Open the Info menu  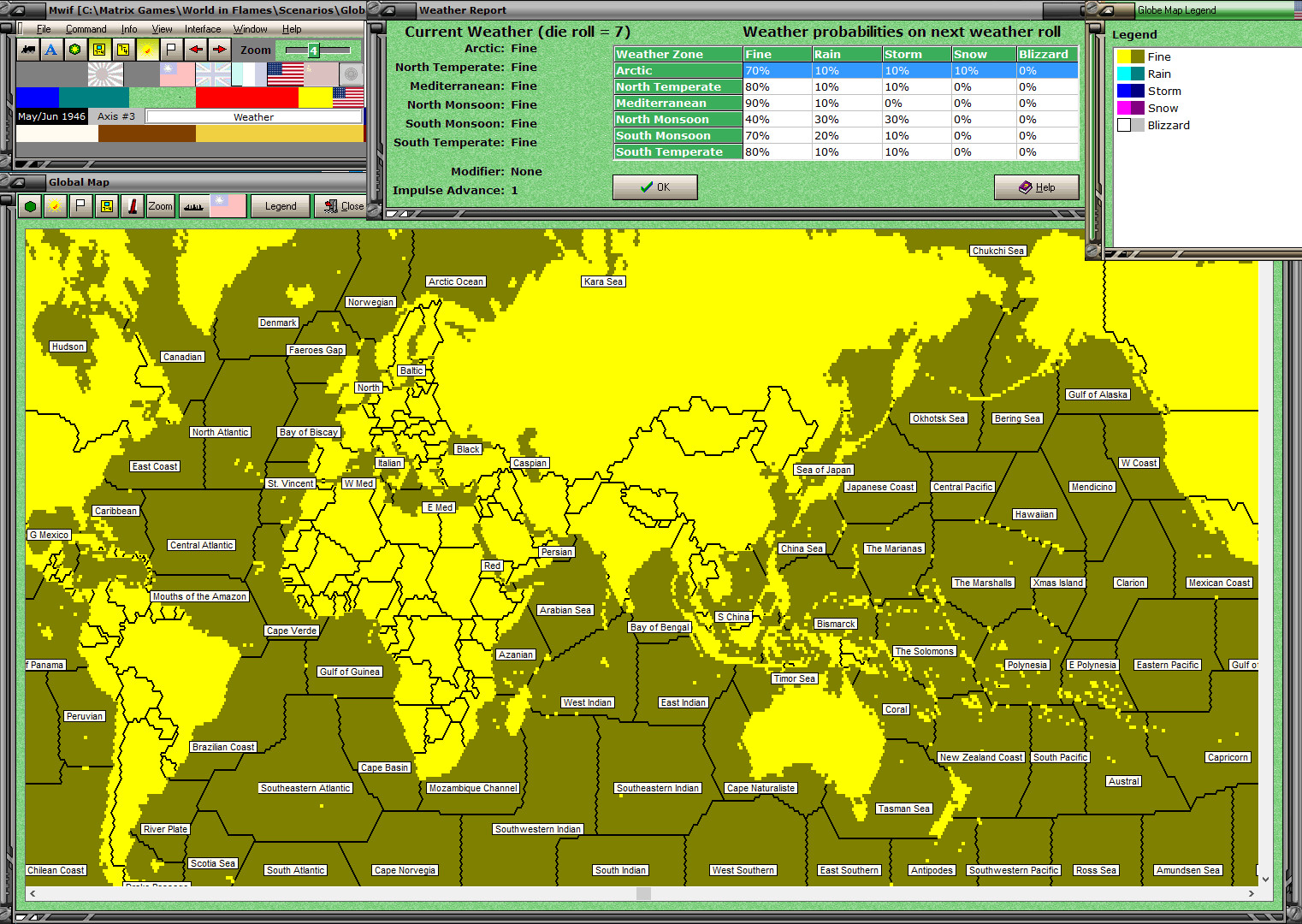point(129,29)
